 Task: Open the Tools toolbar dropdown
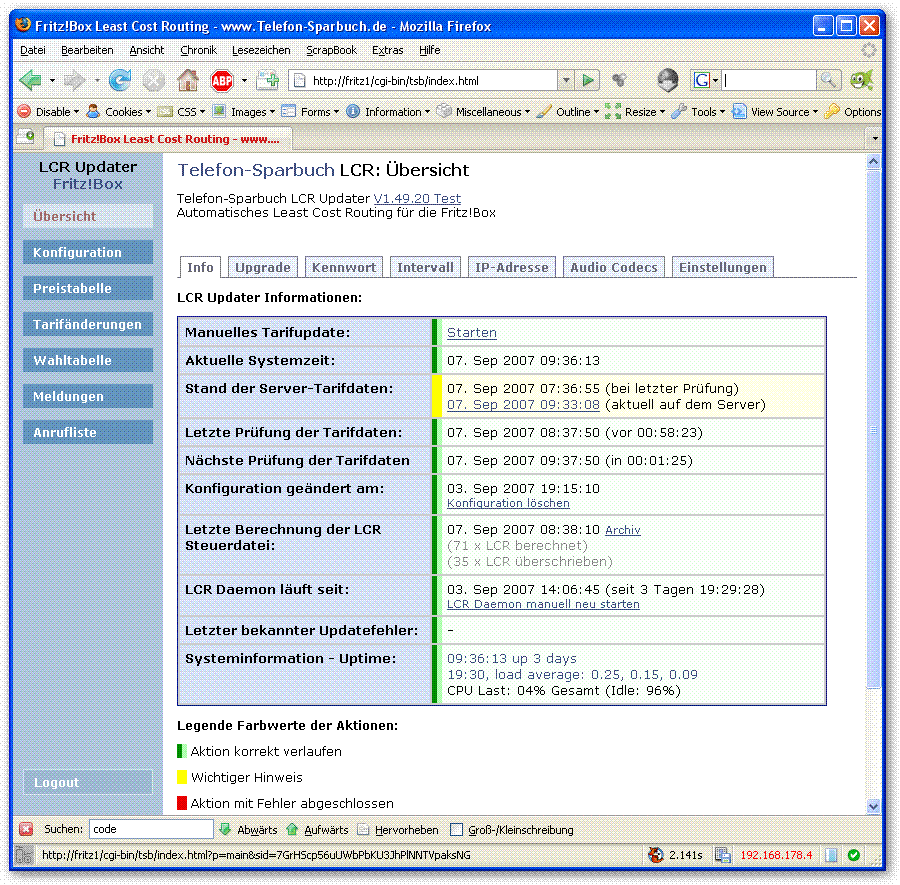(x=698, y=111)
